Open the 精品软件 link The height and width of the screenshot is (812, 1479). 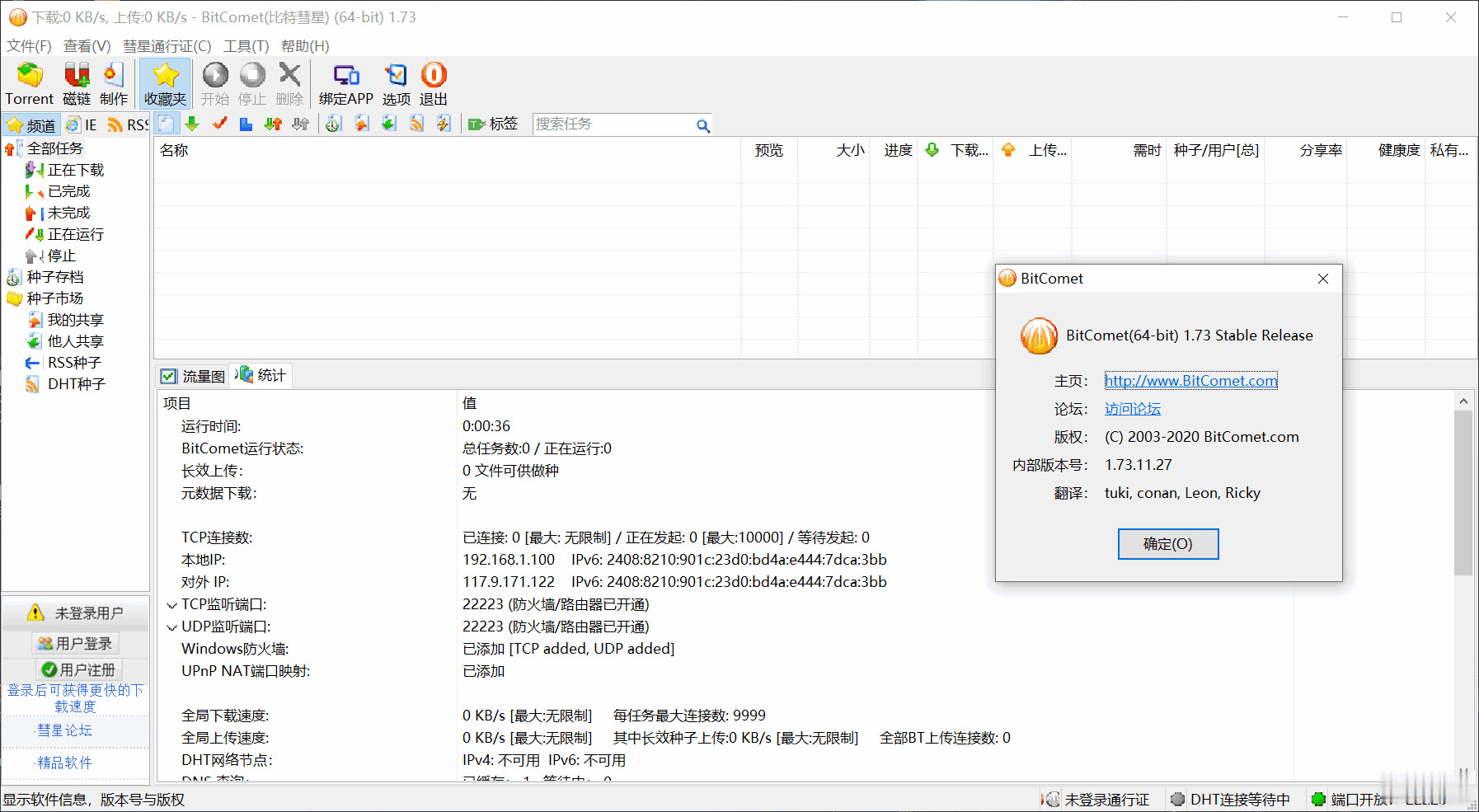[x=65, y=763]
